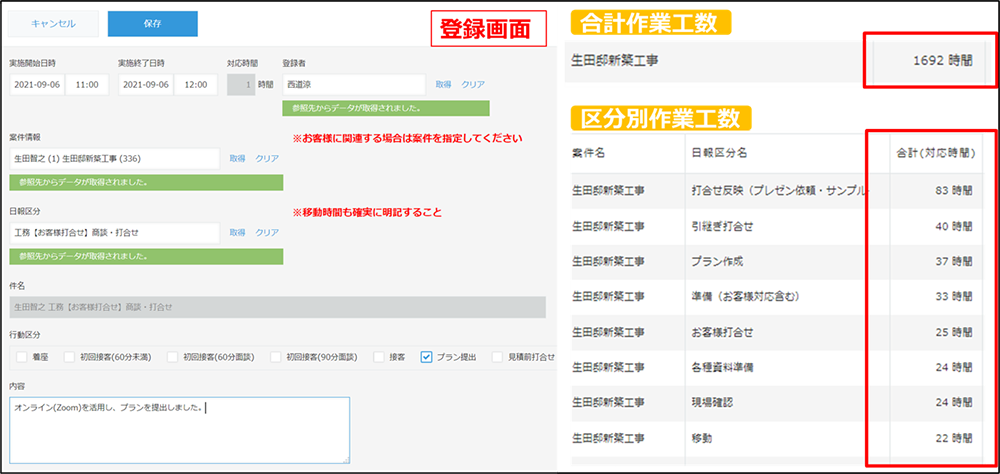Check the 見積前打合せ checkbox
The height and width of the screenshot is (474, 1000).
pyautogui.click(x=497, y=357)
